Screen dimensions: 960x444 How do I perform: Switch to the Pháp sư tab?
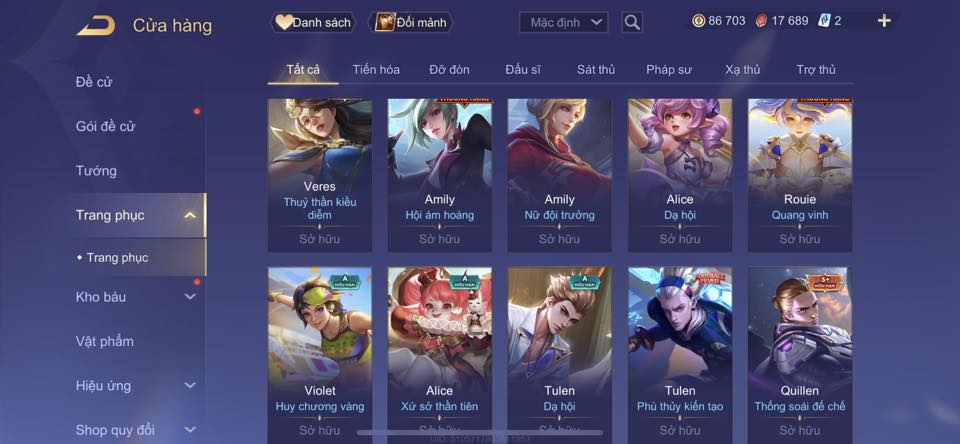tap(669, 70)
